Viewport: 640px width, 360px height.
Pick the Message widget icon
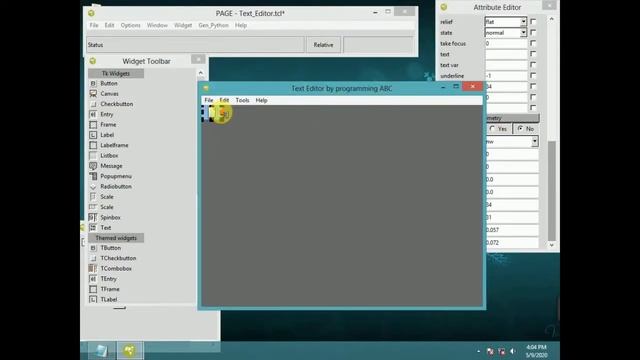point(93,166)
